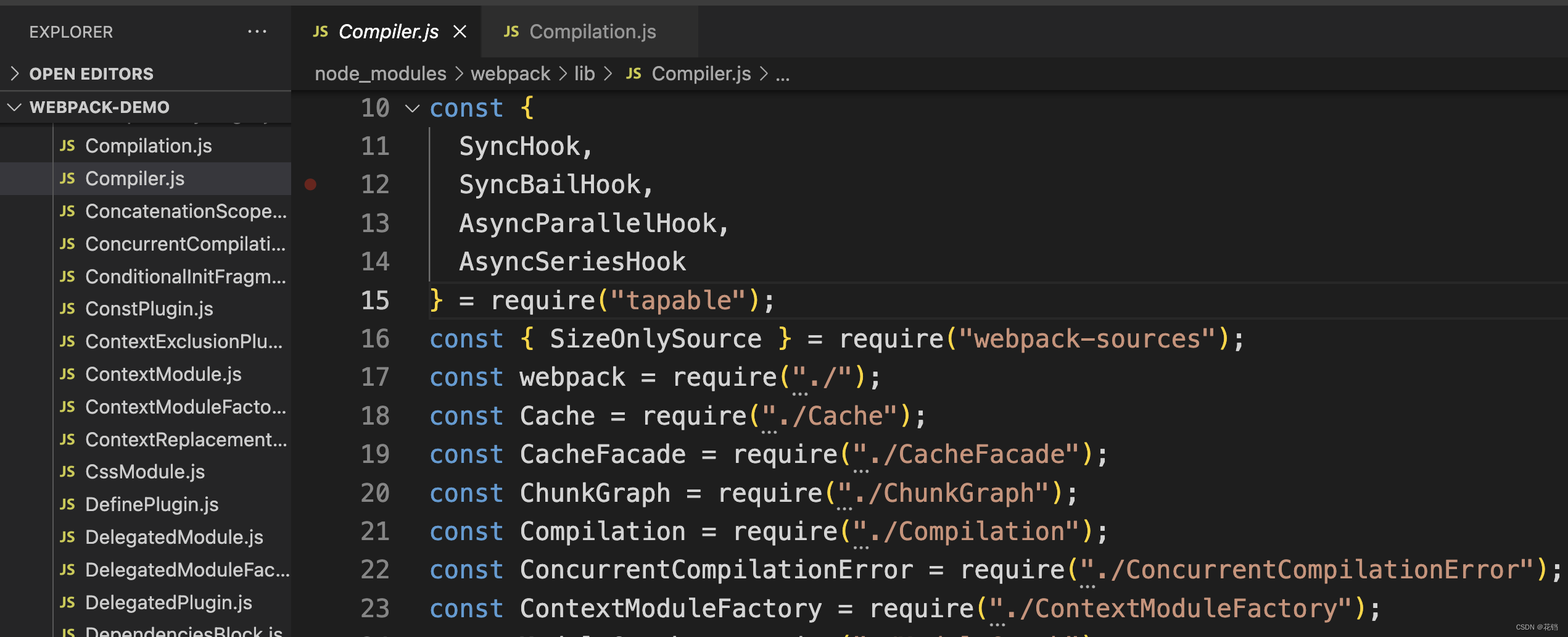Screen dimensions: 1568x637
Task: Click AsyncParallelHook on line 13
Action: (588, 223)
